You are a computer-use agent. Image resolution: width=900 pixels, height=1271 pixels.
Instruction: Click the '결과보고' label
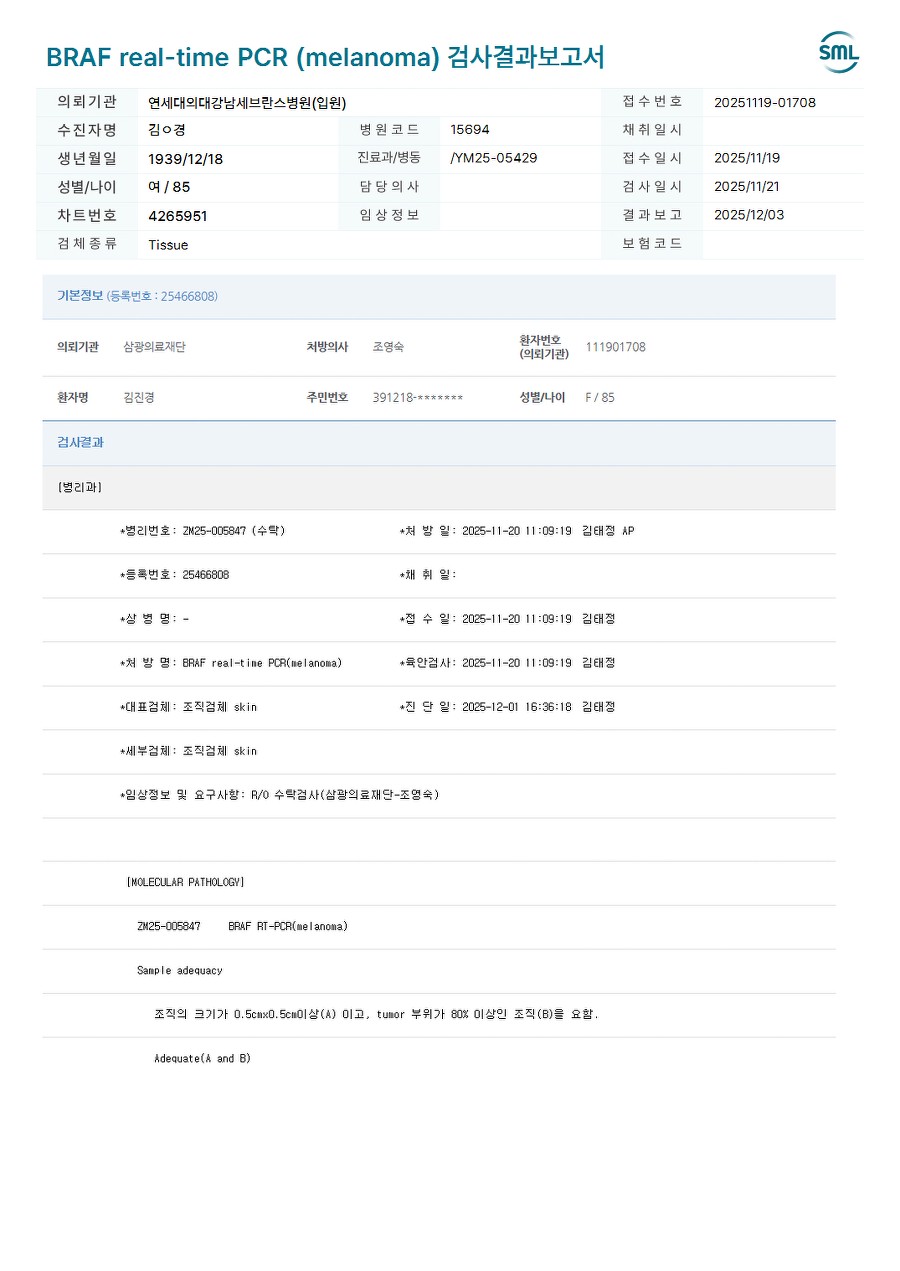[x=652, y=214]
